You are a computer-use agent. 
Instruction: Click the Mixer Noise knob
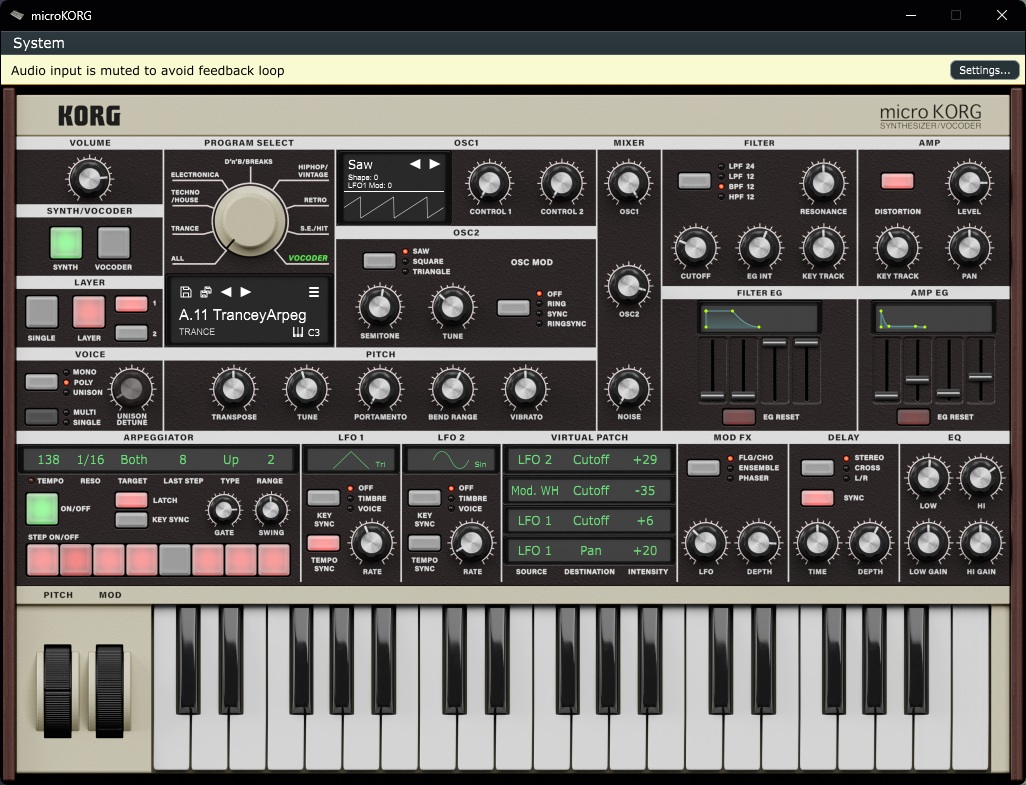tap(628, 389)
